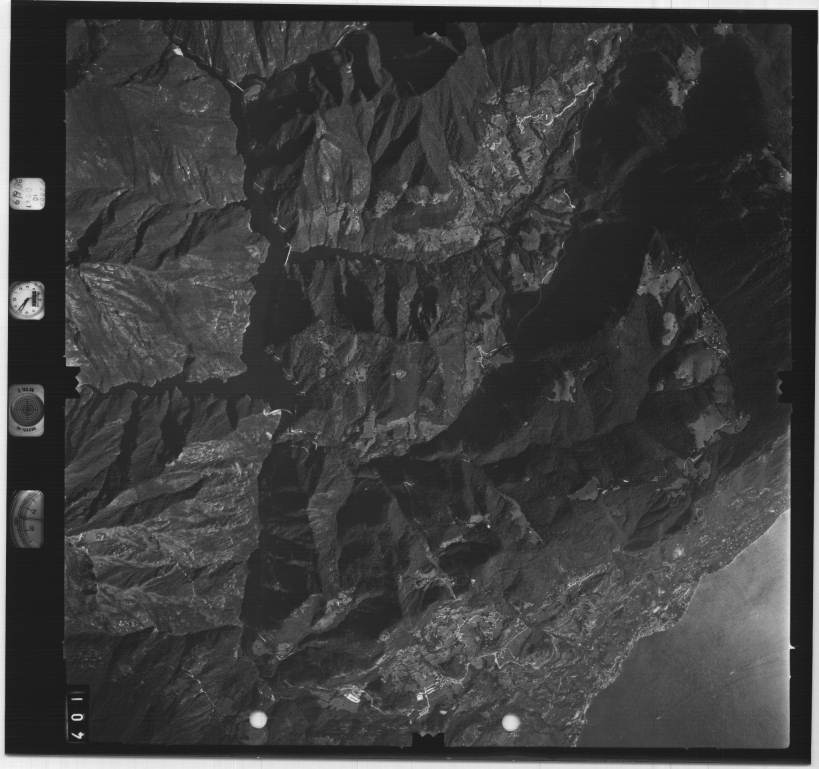
Task: Click the bottom center fiducial notch
Action: [x=428, y=741]
